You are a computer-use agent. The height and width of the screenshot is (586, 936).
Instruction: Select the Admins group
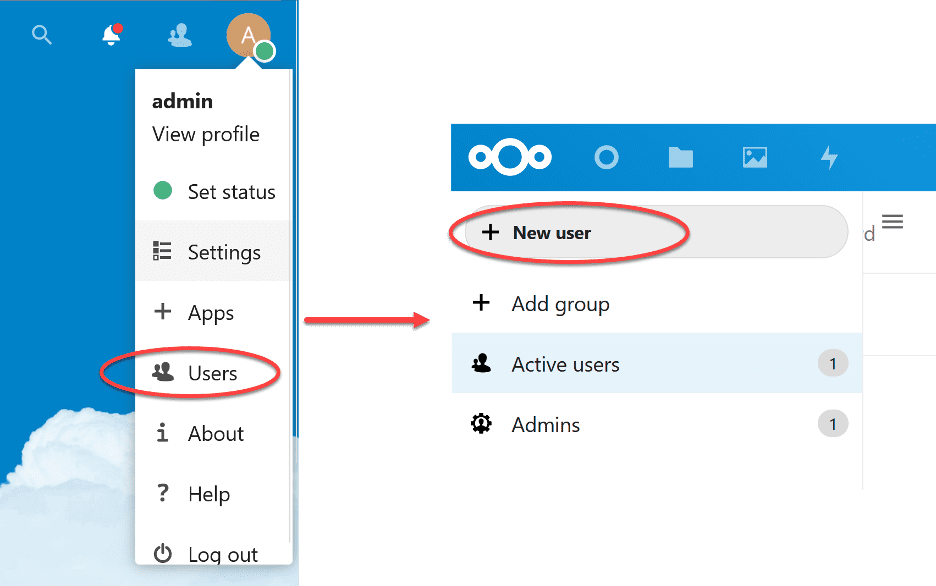click(546, 425)
